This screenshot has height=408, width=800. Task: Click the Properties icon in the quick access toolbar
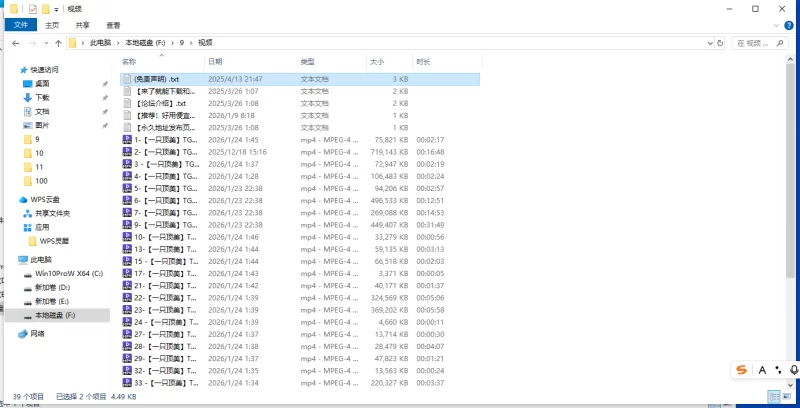pos(33,8)
